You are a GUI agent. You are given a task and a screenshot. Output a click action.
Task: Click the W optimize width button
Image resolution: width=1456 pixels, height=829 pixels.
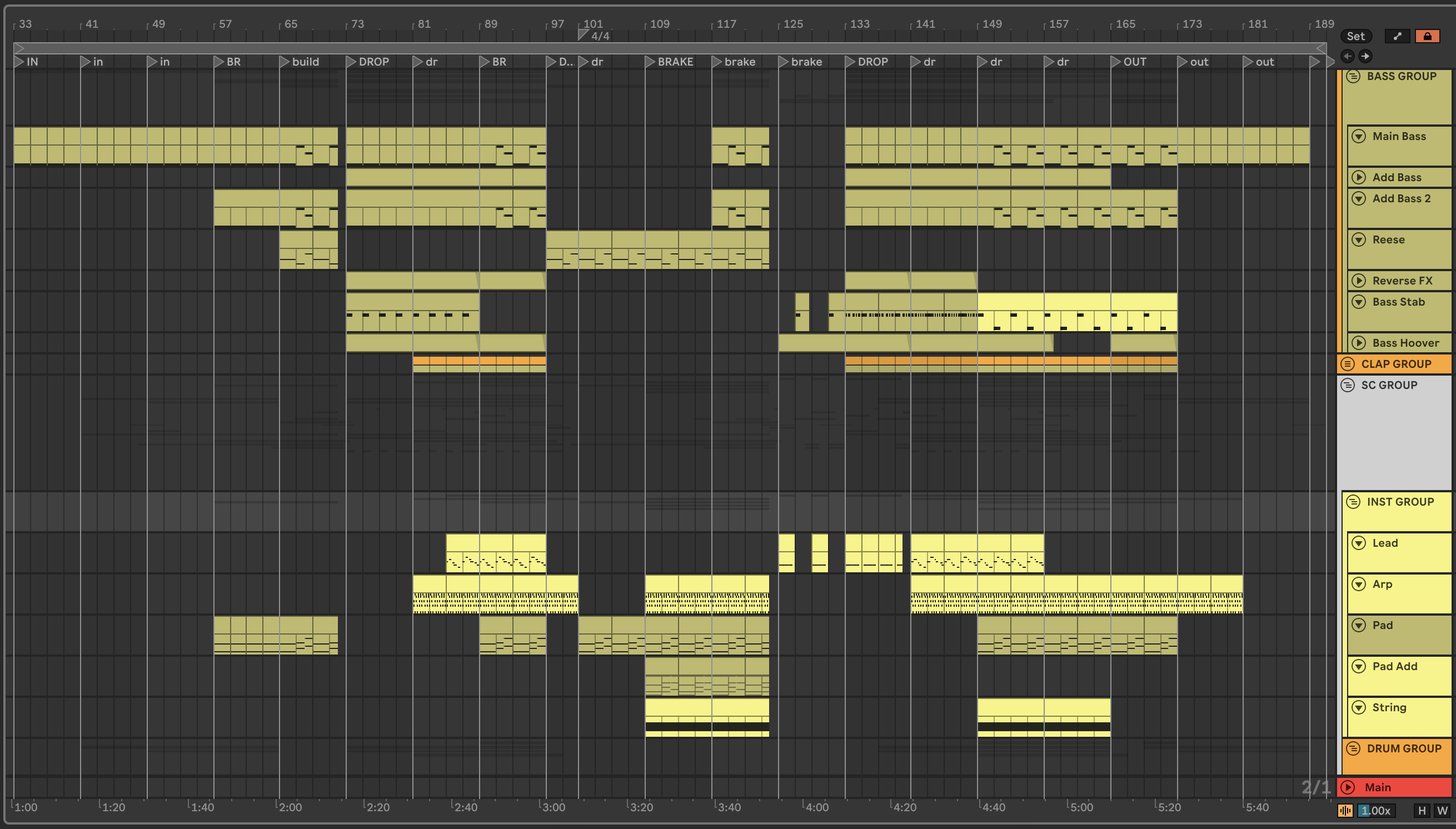pyautogui.click(x=1442, y=810)
